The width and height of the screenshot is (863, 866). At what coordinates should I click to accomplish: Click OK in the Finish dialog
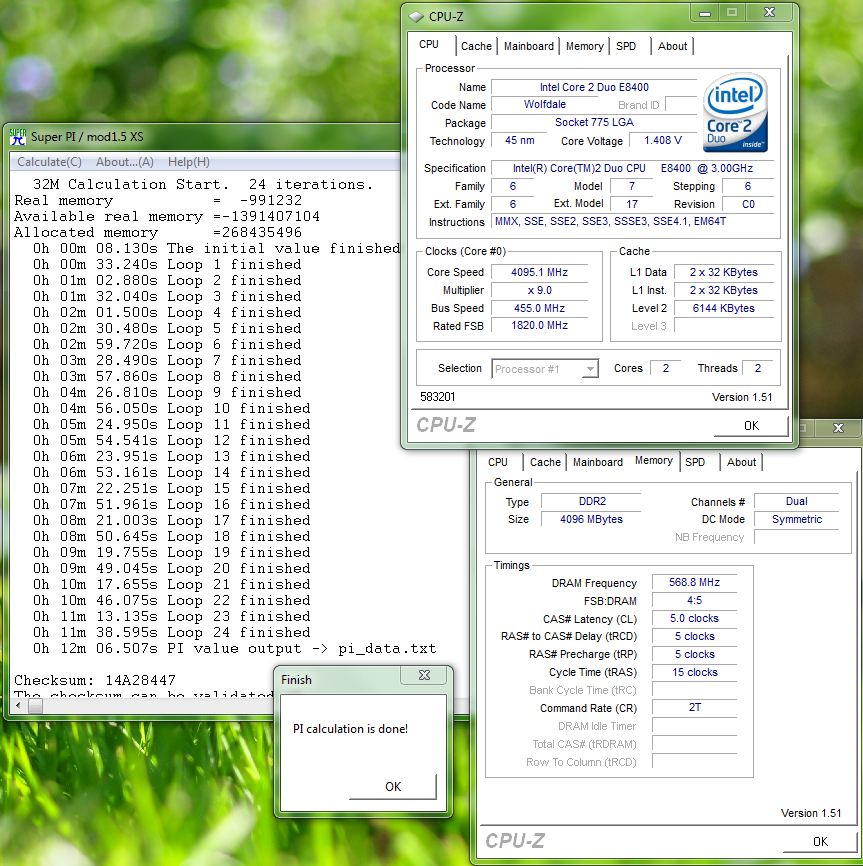point(393,787)
